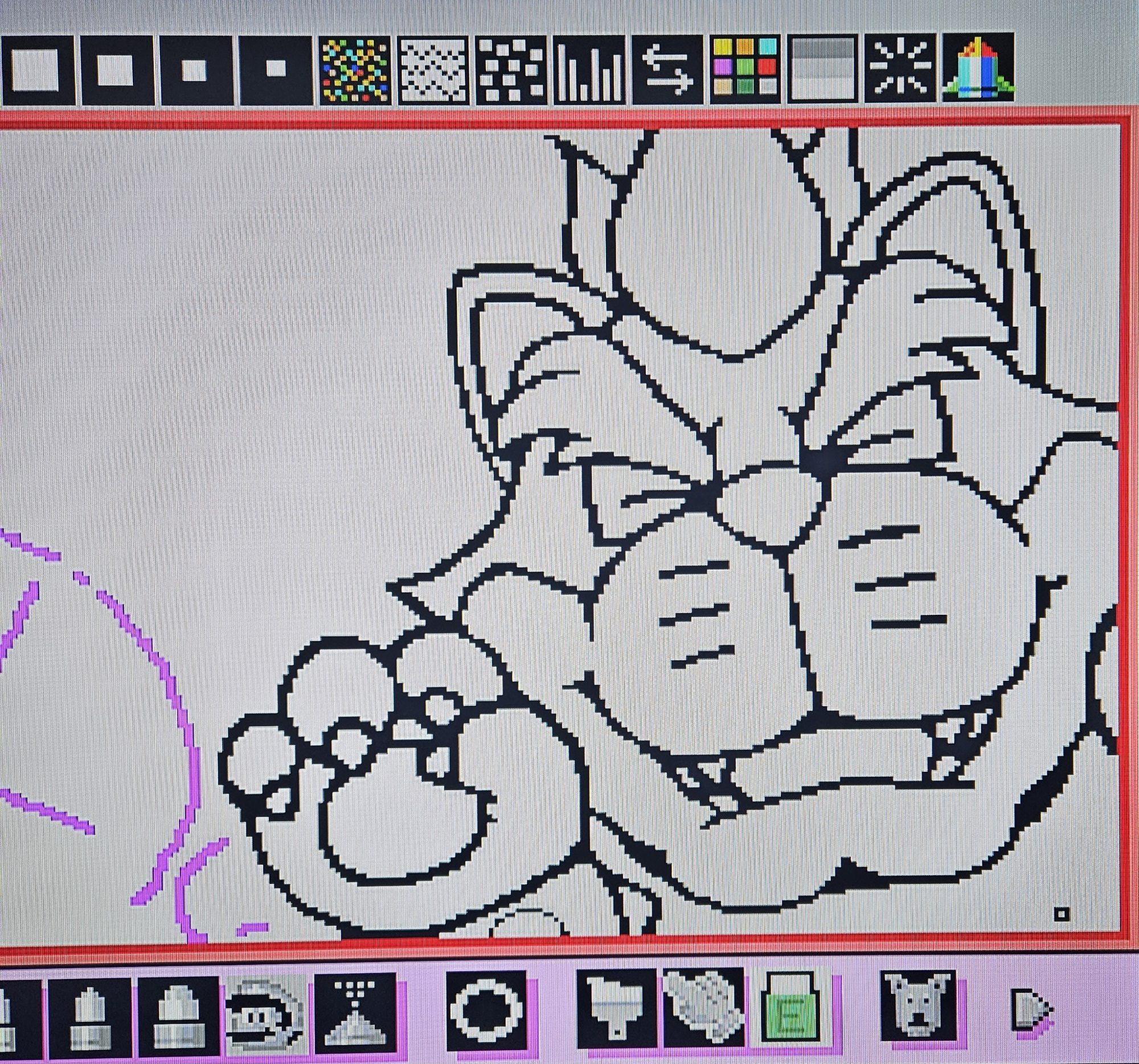Screen dimensions: 1139x1064
Task: Choose the dithered dissolve erase effect
Action: pos(433,70)
